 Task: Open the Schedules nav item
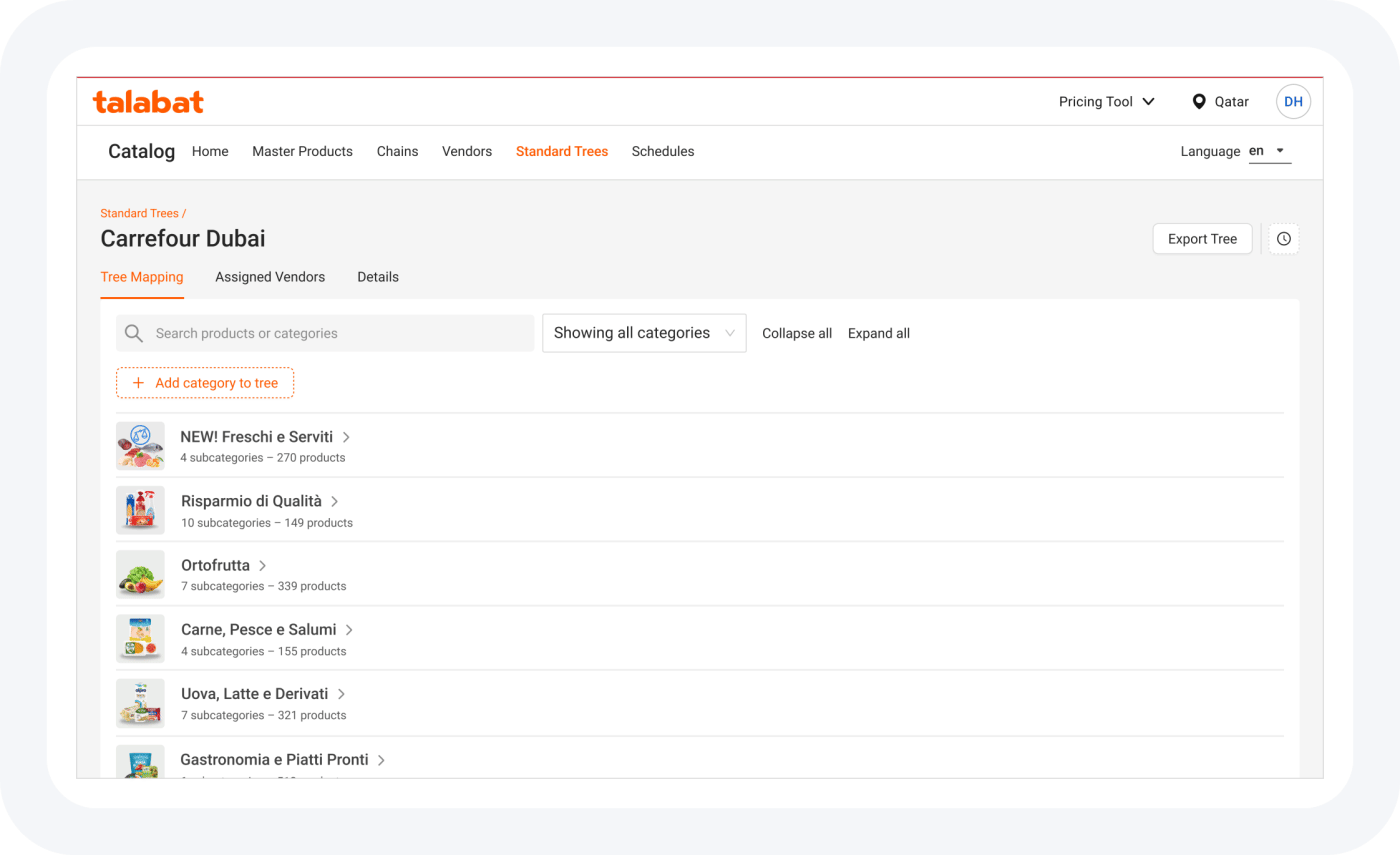pyautogui.click(x=663, y=151)
